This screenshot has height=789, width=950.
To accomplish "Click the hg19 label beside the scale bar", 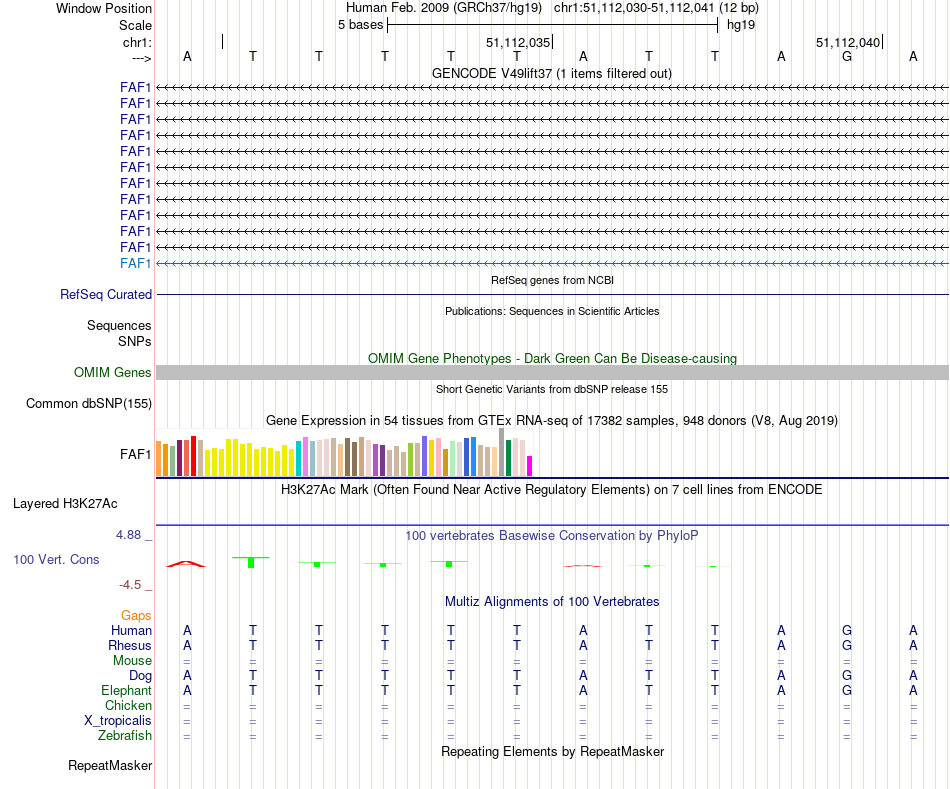I will click(x=741, y=25).
